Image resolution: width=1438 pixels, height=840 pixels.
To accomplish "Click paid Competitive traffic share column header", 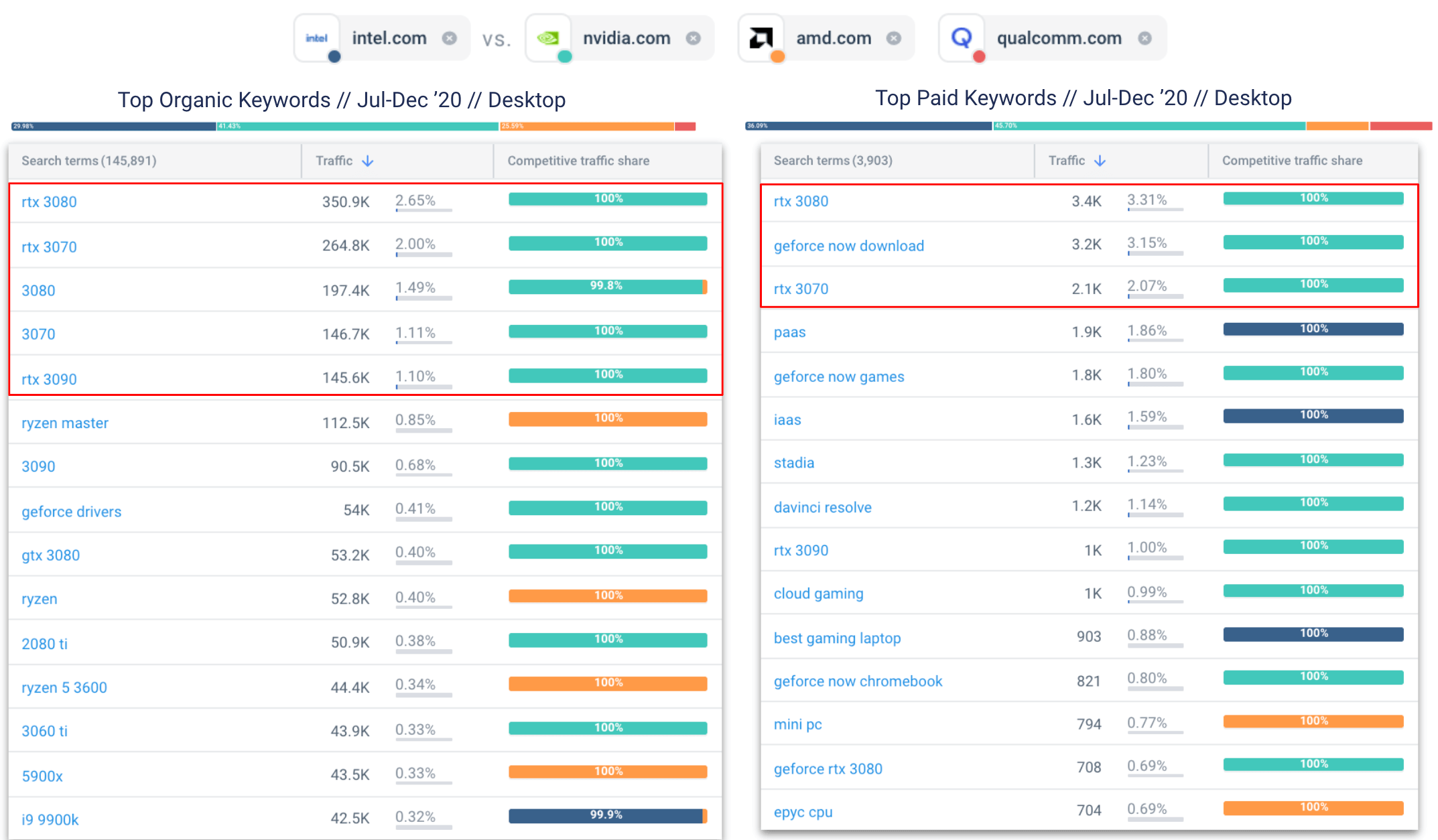I will coord(1292,161).
